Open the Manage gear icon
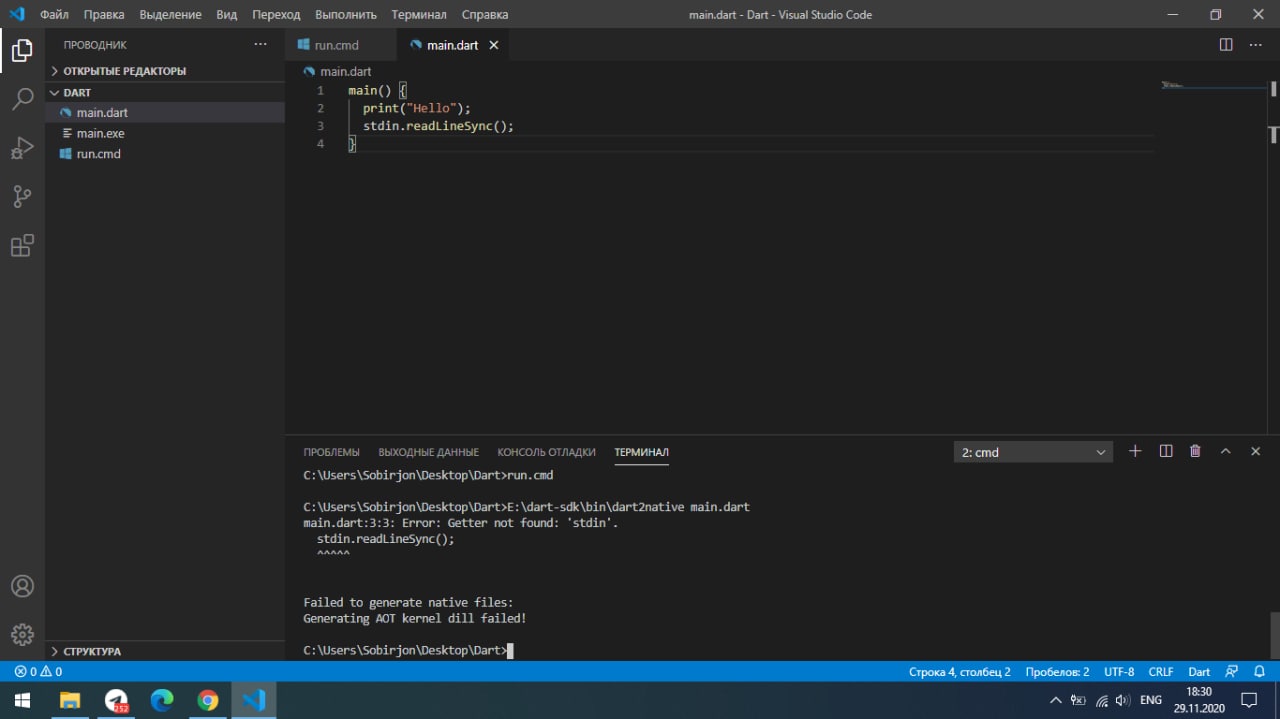 pyautogui.click(x=22, y=634)
